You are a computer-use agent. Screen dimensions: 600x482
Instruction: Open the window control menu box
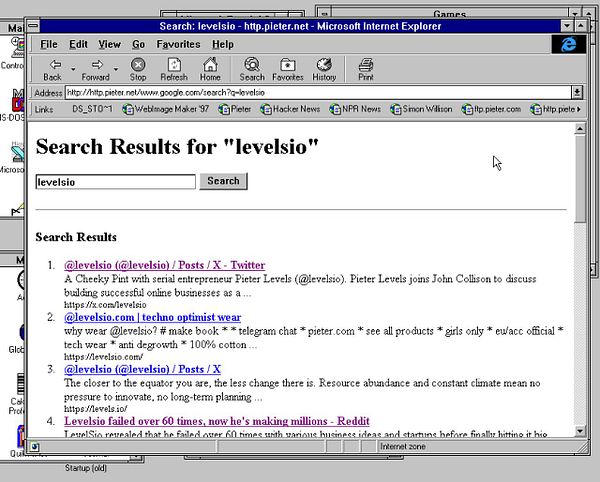(x=33, y=26)
